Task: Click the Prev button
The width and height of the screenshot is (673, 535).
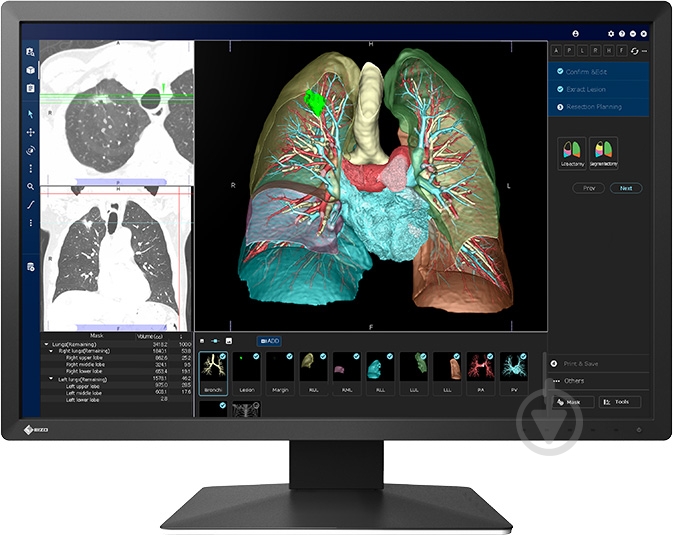Action: [589, 188]
